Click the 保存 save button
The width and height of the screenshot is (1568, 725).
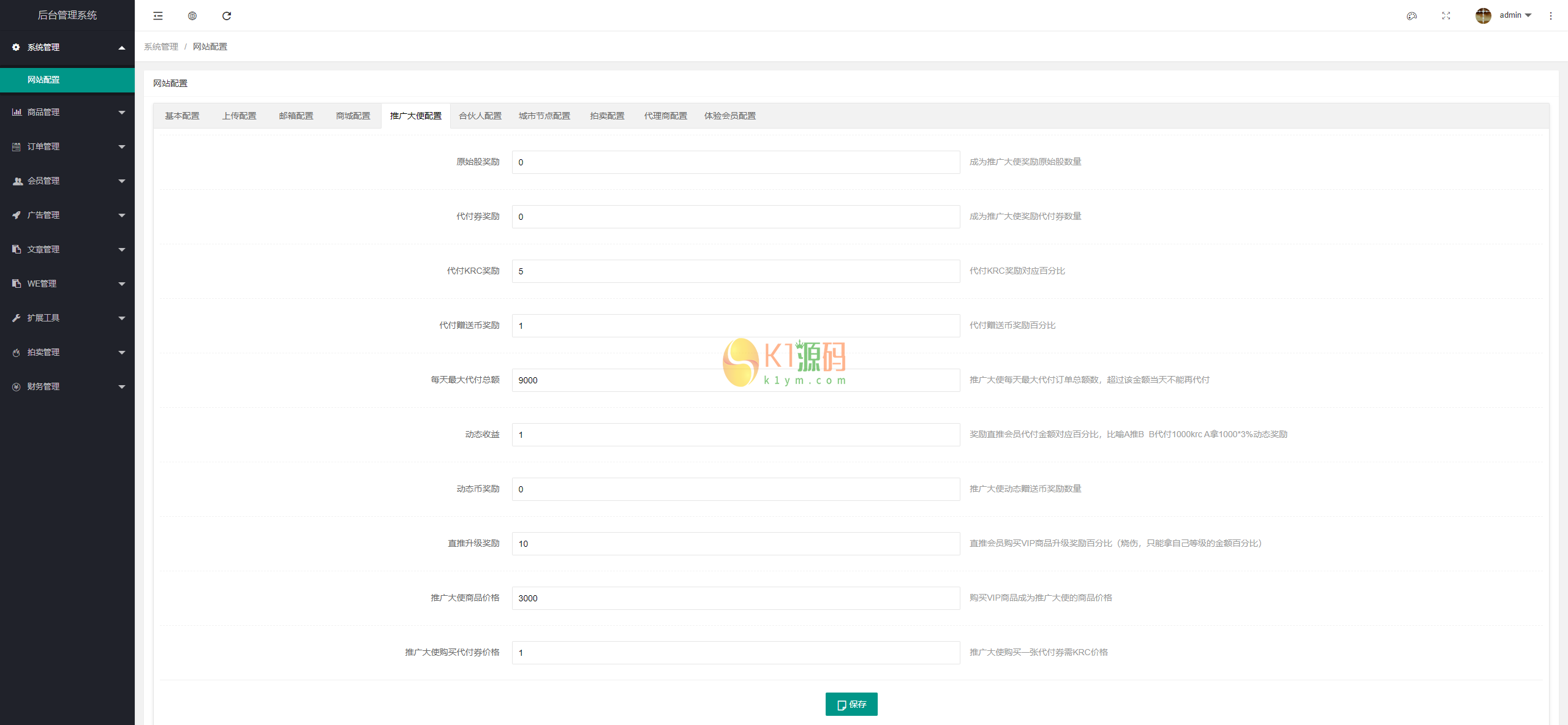(x=851, y=704)
